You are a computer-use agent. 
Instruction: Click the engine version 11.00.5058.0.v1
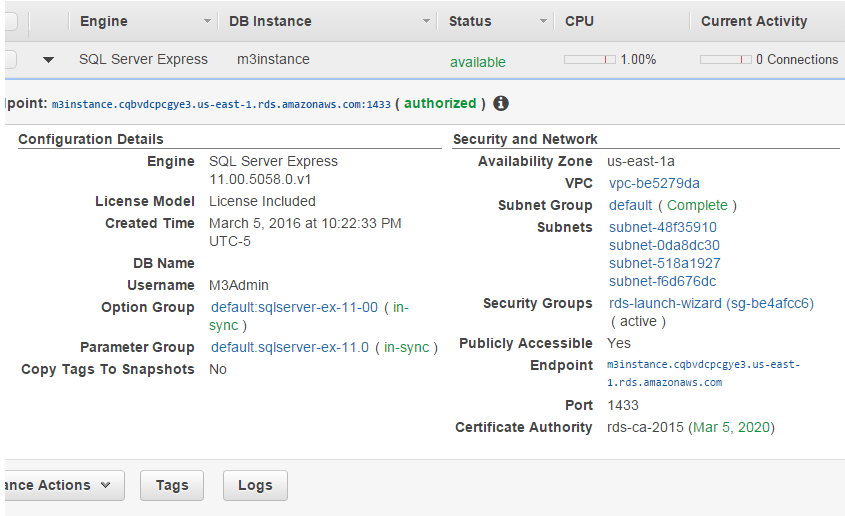tap(260, 179)
